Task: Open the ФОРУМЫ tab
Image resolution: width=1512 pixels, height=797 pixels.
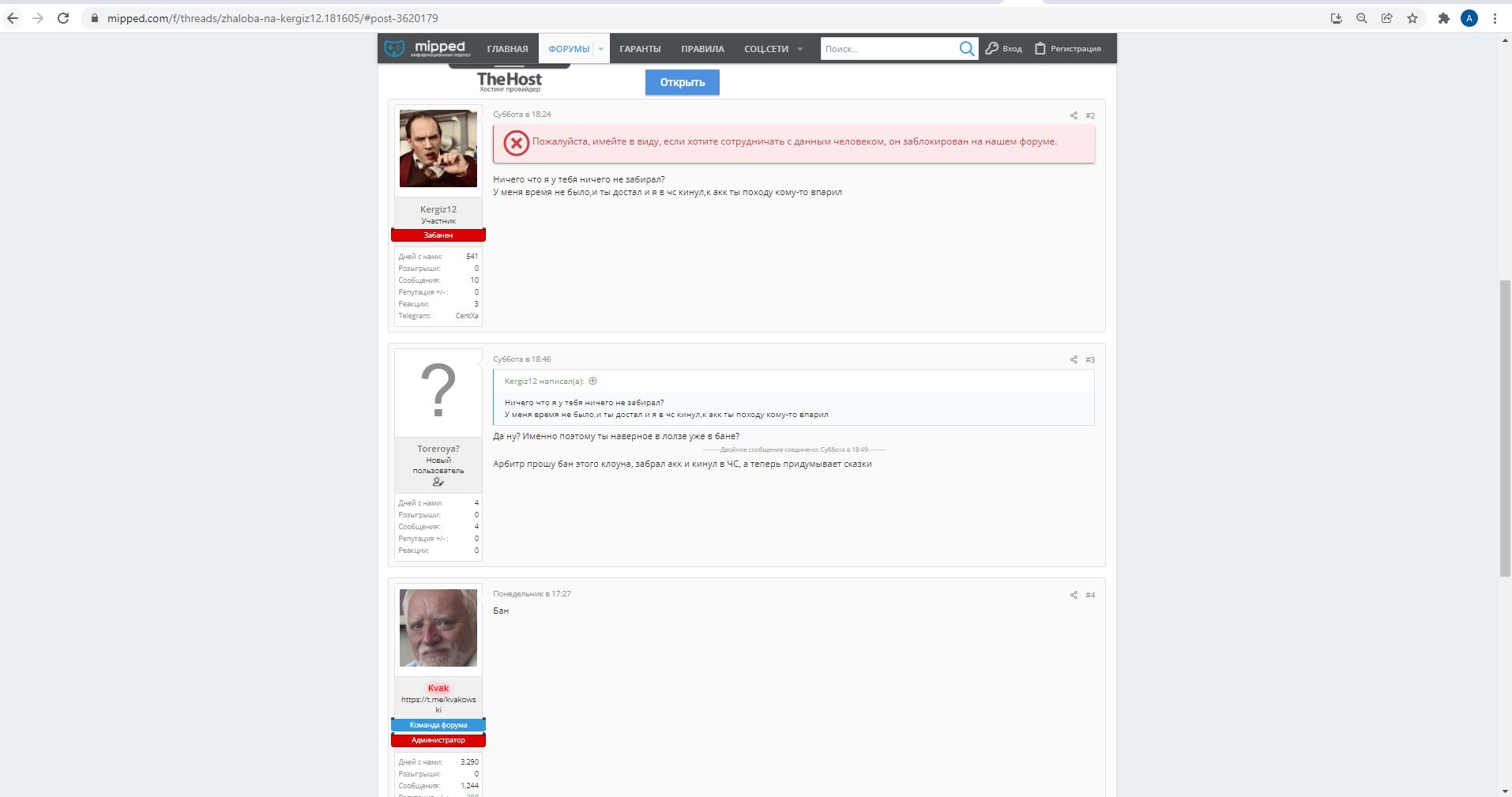Action: 569,49
